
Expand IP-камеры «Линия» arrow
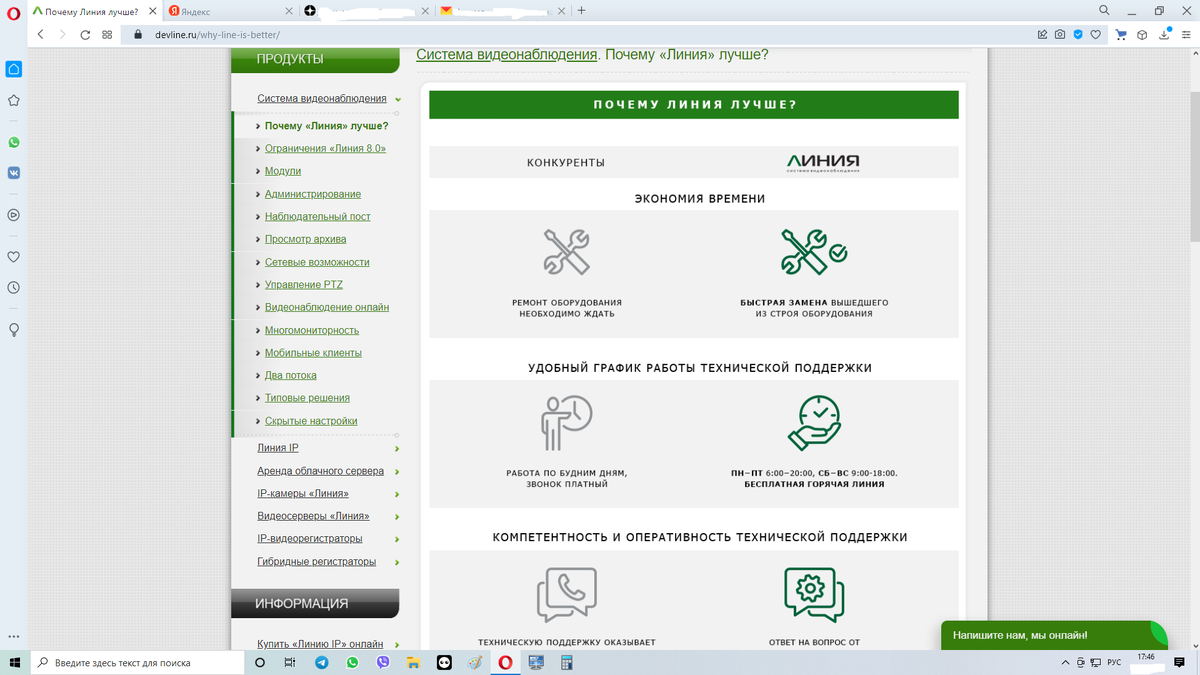pos(397,494)
